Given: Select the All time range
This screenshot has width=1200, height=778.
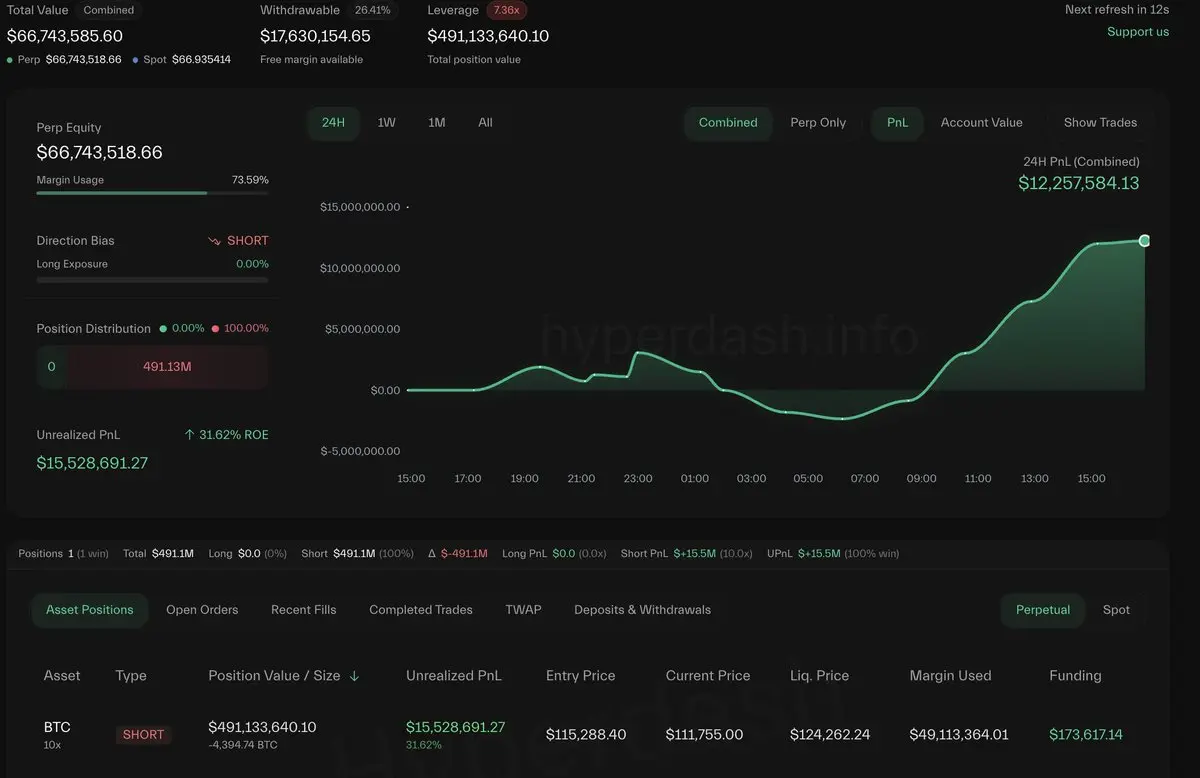Looking at the screenshot, I should [485, 123].
